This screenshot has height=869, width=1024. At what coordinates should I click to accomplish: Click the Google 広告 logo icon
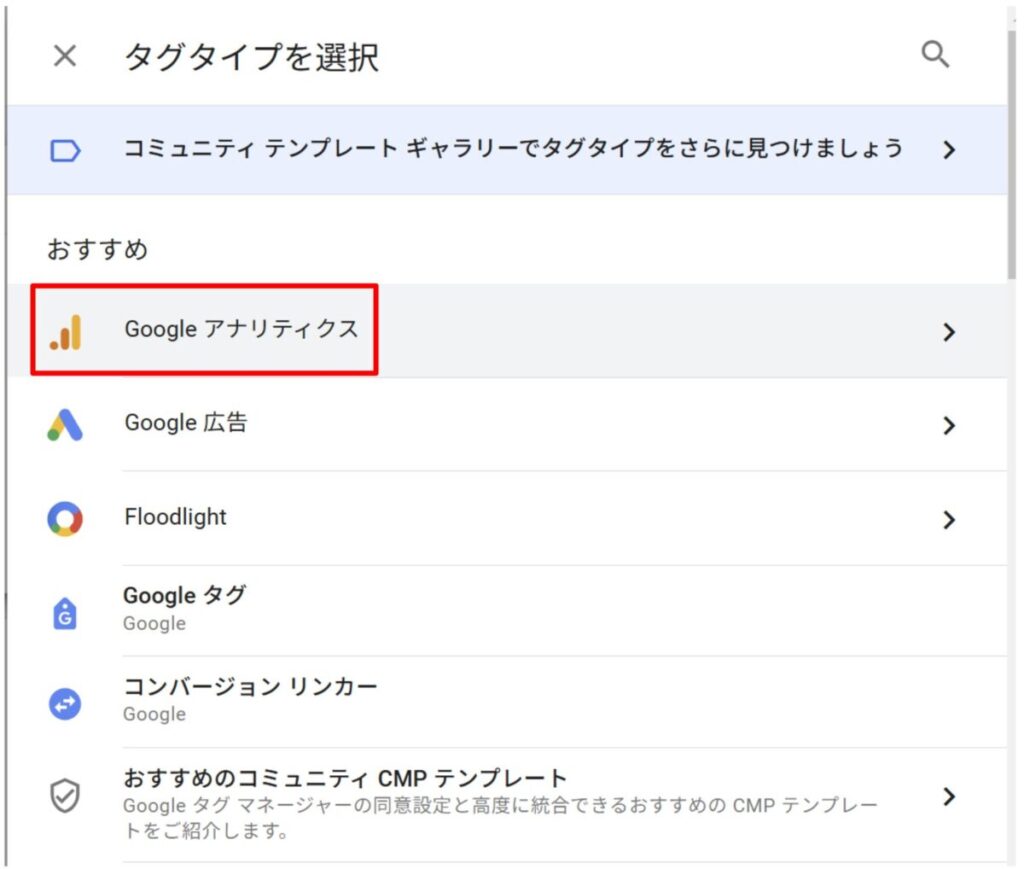tap(65, 426)
